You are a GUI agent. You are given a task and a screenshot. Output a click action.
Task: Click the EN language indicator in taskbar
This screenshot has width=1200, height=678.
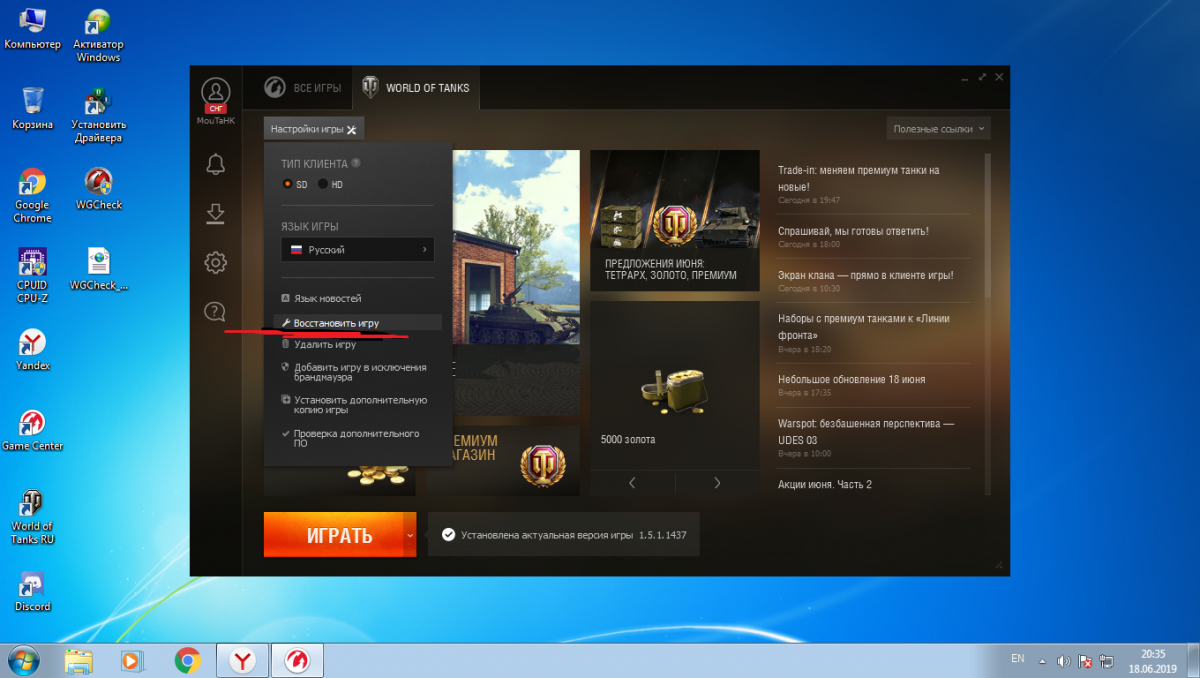[1017, 659]
